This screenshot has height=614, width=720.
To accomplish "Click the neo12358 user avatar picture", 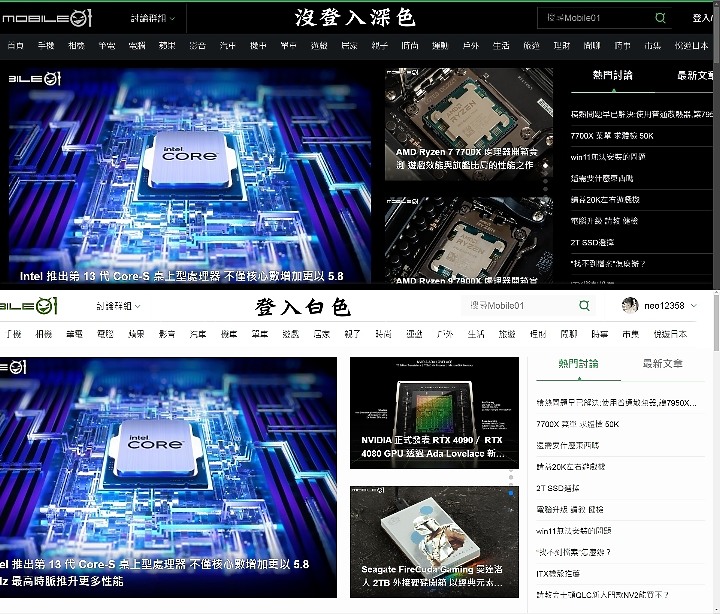I will (x=630, y=305).
